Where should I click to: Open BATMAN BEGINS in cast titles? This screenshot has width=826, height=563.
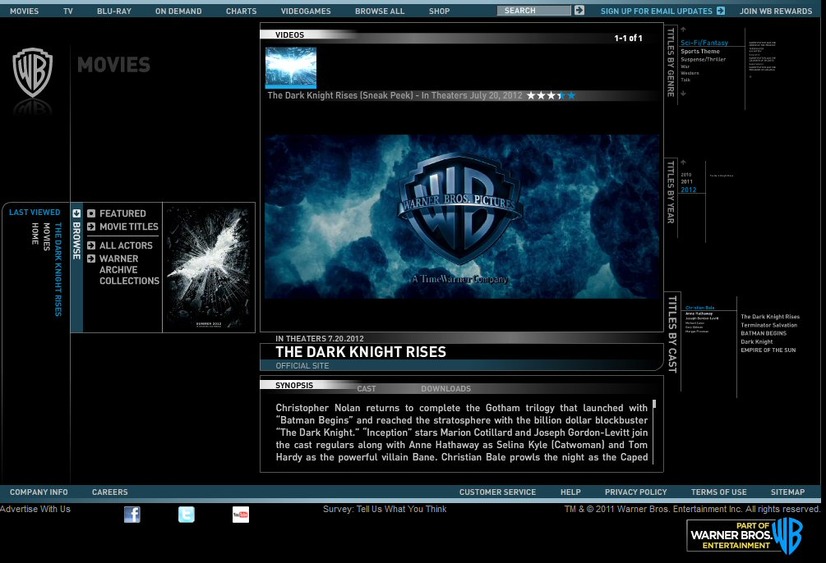click(x=763, y=333)
